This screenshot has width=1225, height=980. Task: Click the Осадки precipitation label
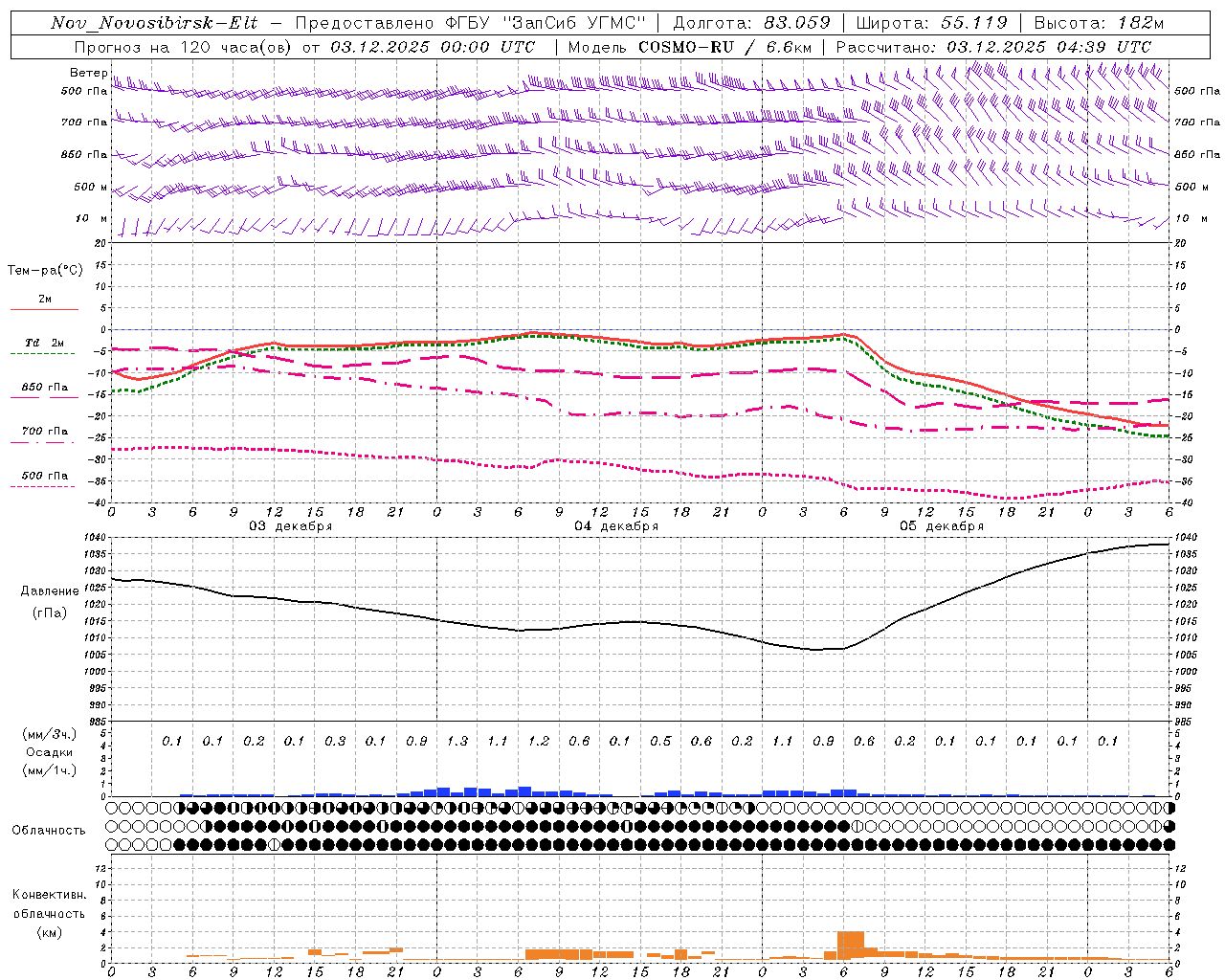coord(48,752)
